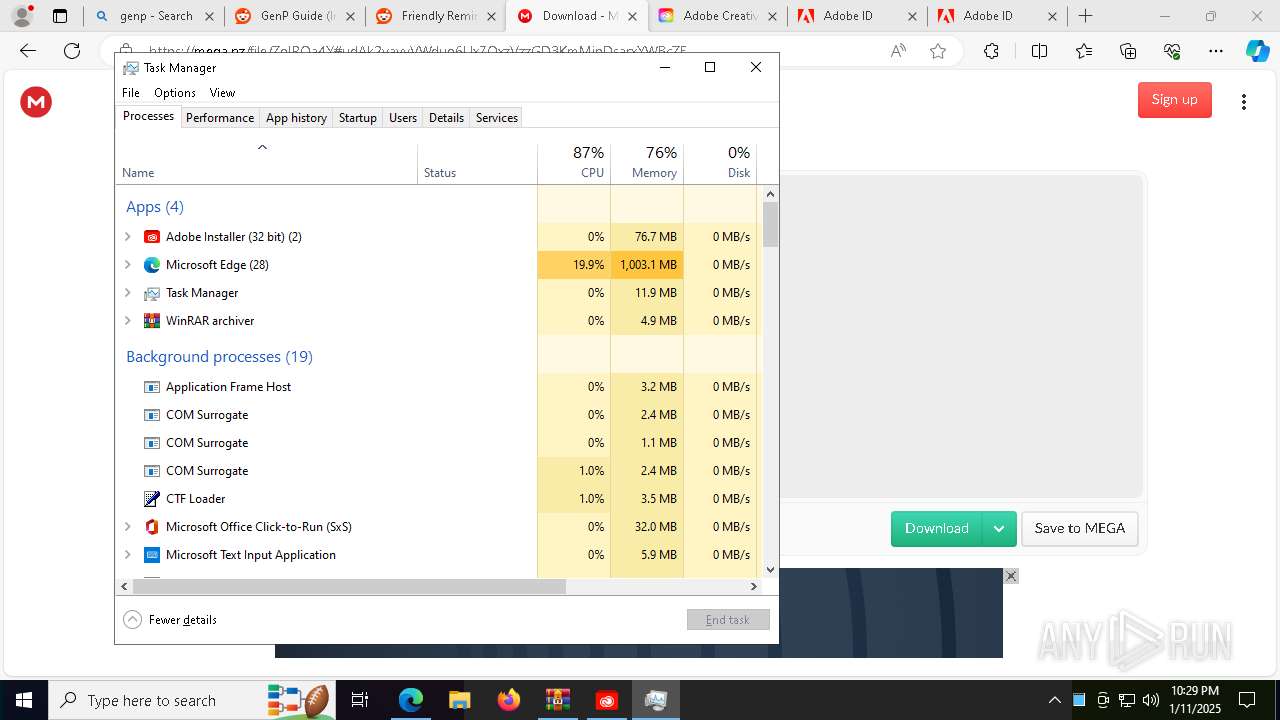Viewport: 1280px width, 720px height.
Task: Switch to the Services tab
Action: [x=497, y=118]
